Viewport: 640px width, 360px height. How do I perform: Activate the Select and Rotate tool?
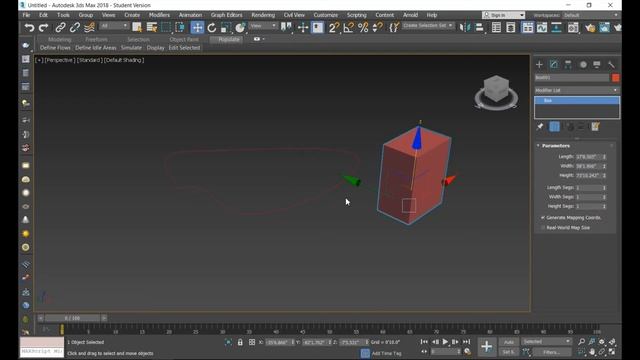pyautogui.click(x=211, y=27)
